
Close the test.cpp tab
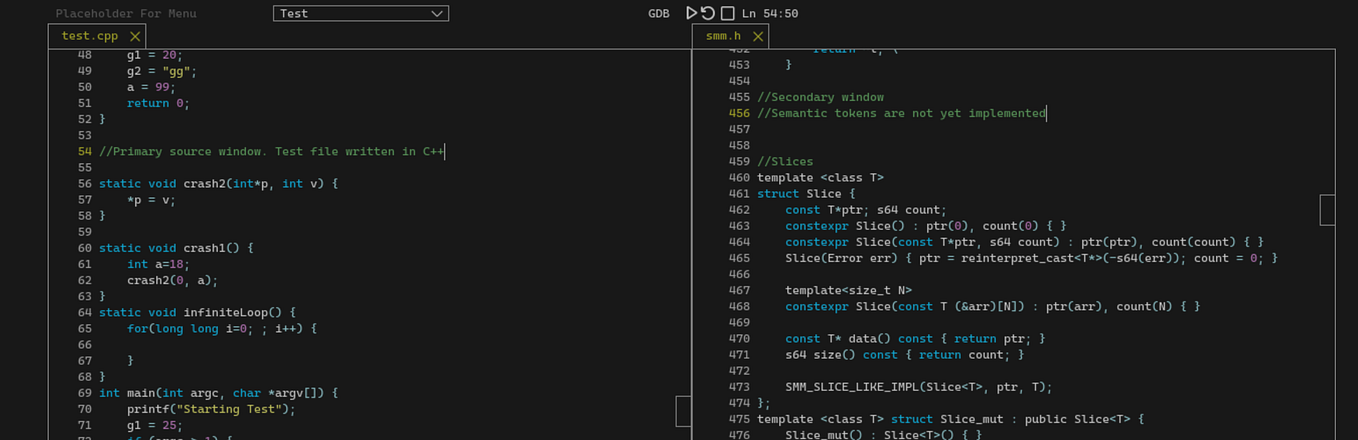coord(135,36)
